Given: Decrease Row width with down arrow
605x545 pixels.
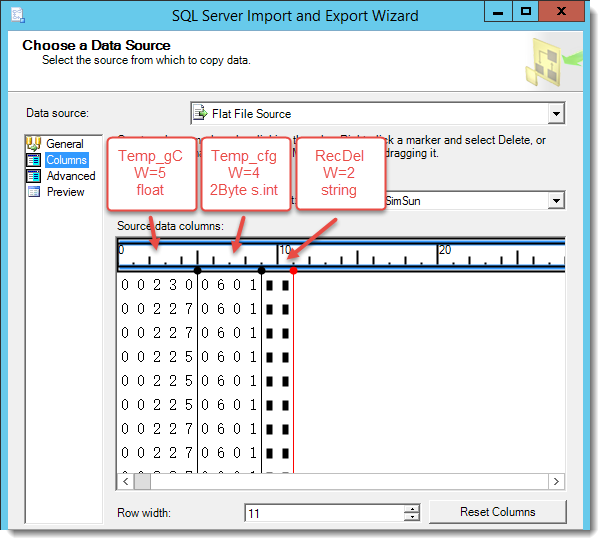Looking at the screenshot, I should (x=411, y=517).
